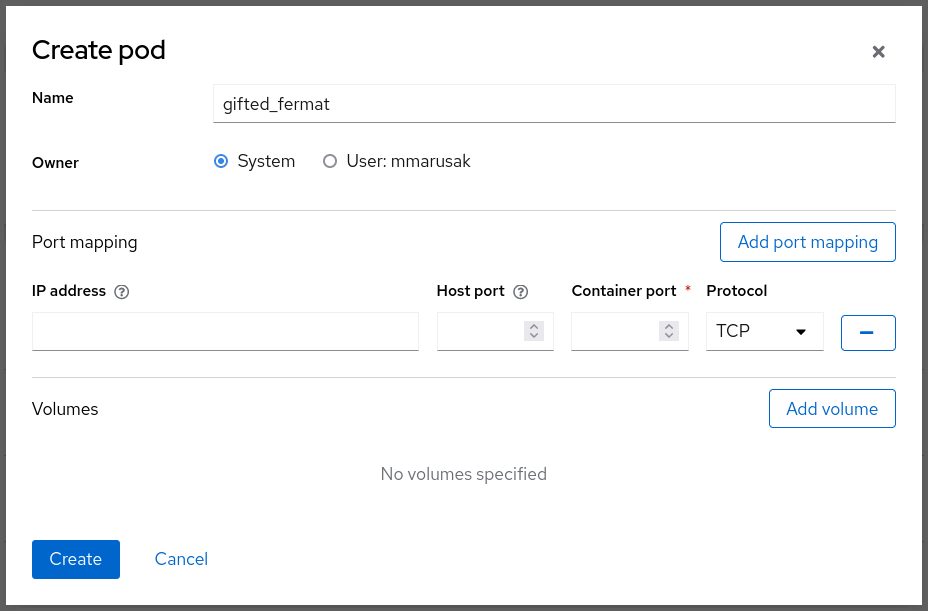The width and height of the screenshot is (928, 611).
Task: Focus the pod Name text field
Action: pos(554,103)
